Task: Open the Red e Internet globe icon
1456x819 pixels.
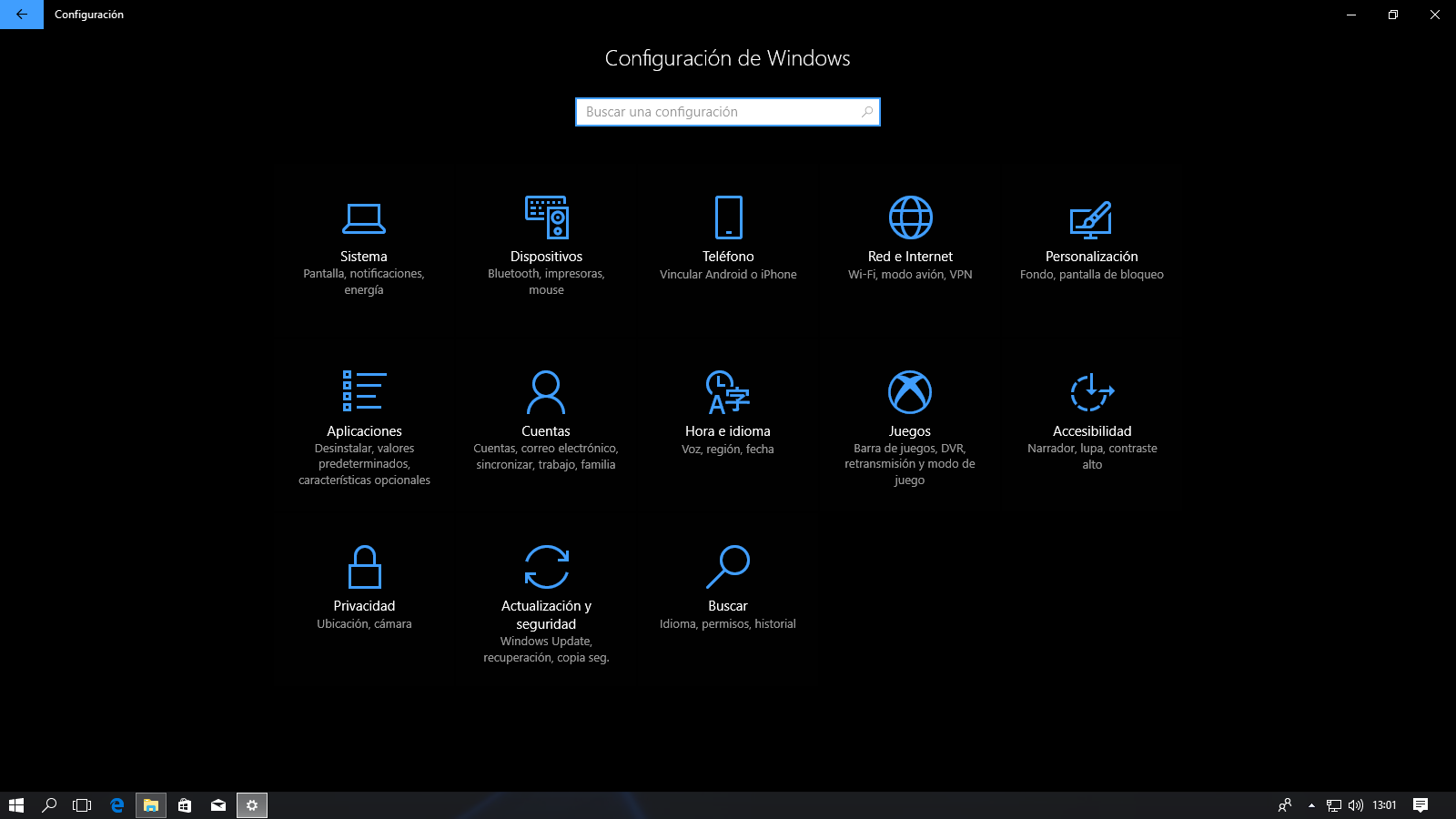Action: [910, 217]
